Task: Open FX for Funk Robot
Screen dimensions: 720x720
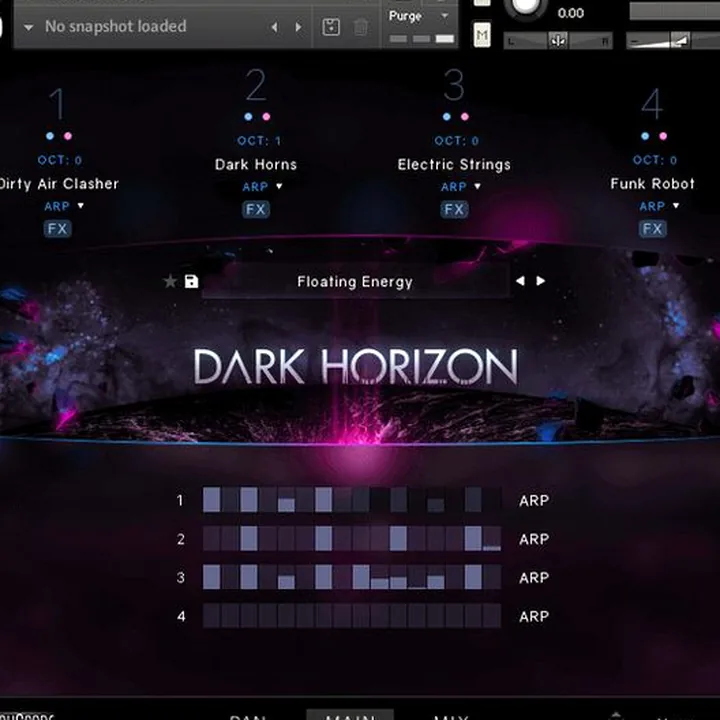Action: [x=652, y=229]
